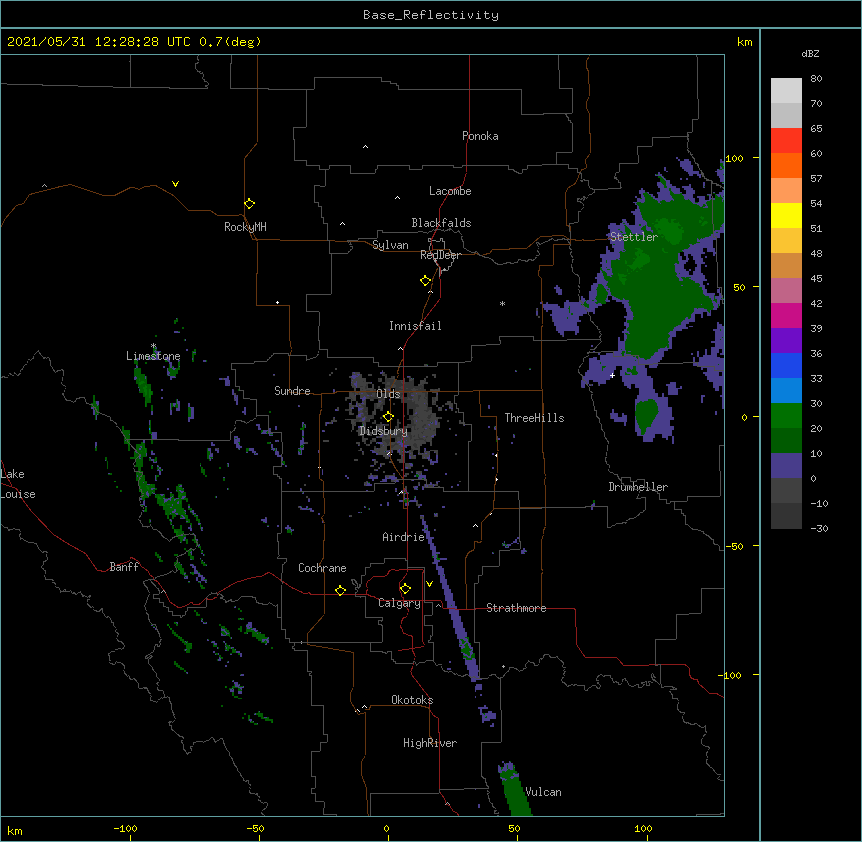Viewport: 862px width, 842px height.
Task: Click the Okotoks town label
Action: click(x=412, y=700)
